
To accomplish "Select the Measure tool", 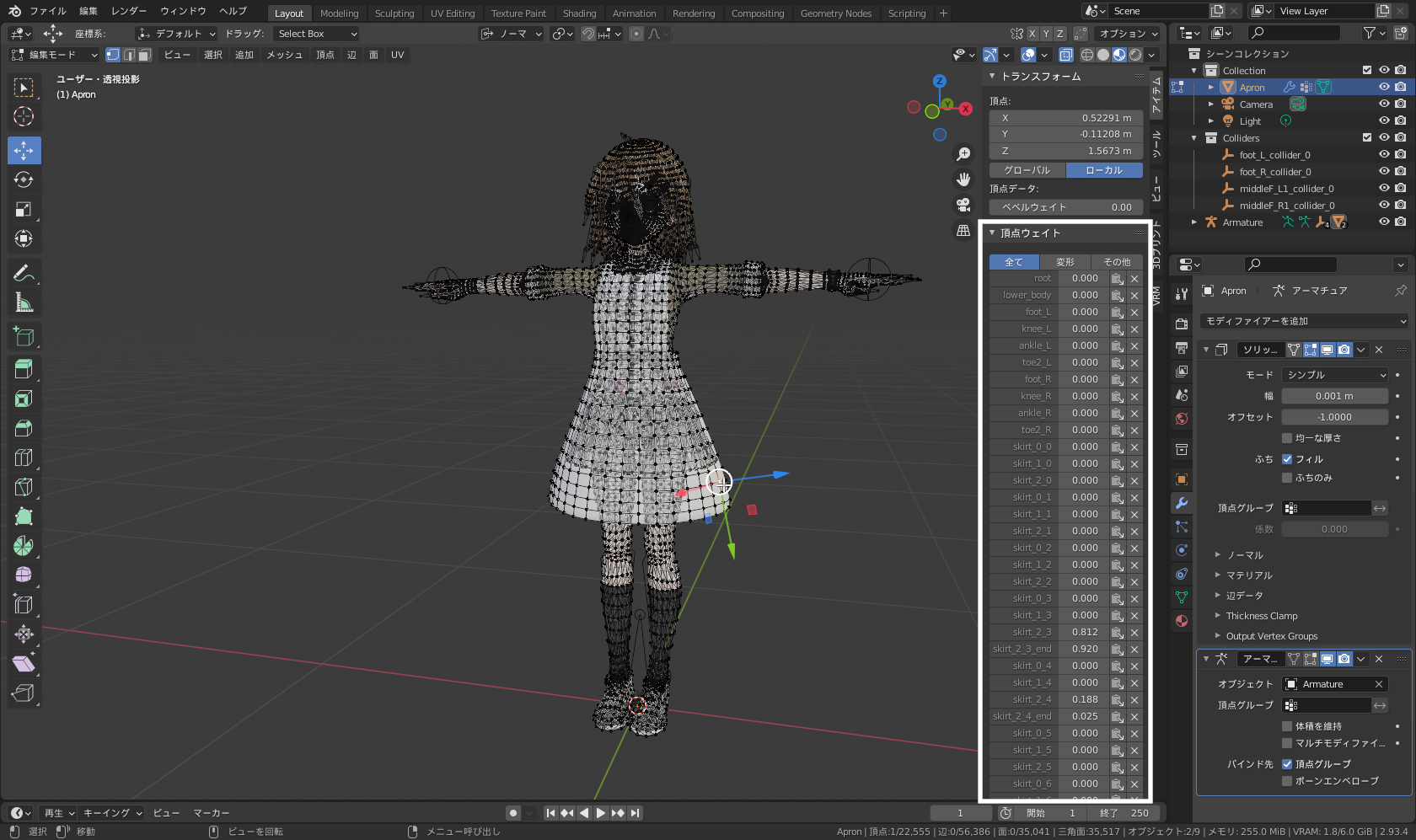I will click(x=24, y=302).
